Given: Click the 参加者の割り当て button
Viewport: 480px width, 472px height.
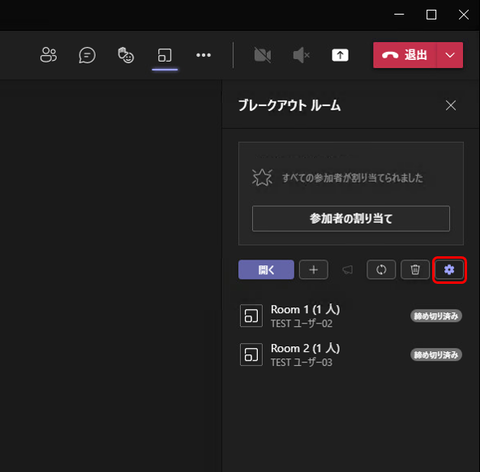Looking at the screenshot, I should [x=351, y=219].
